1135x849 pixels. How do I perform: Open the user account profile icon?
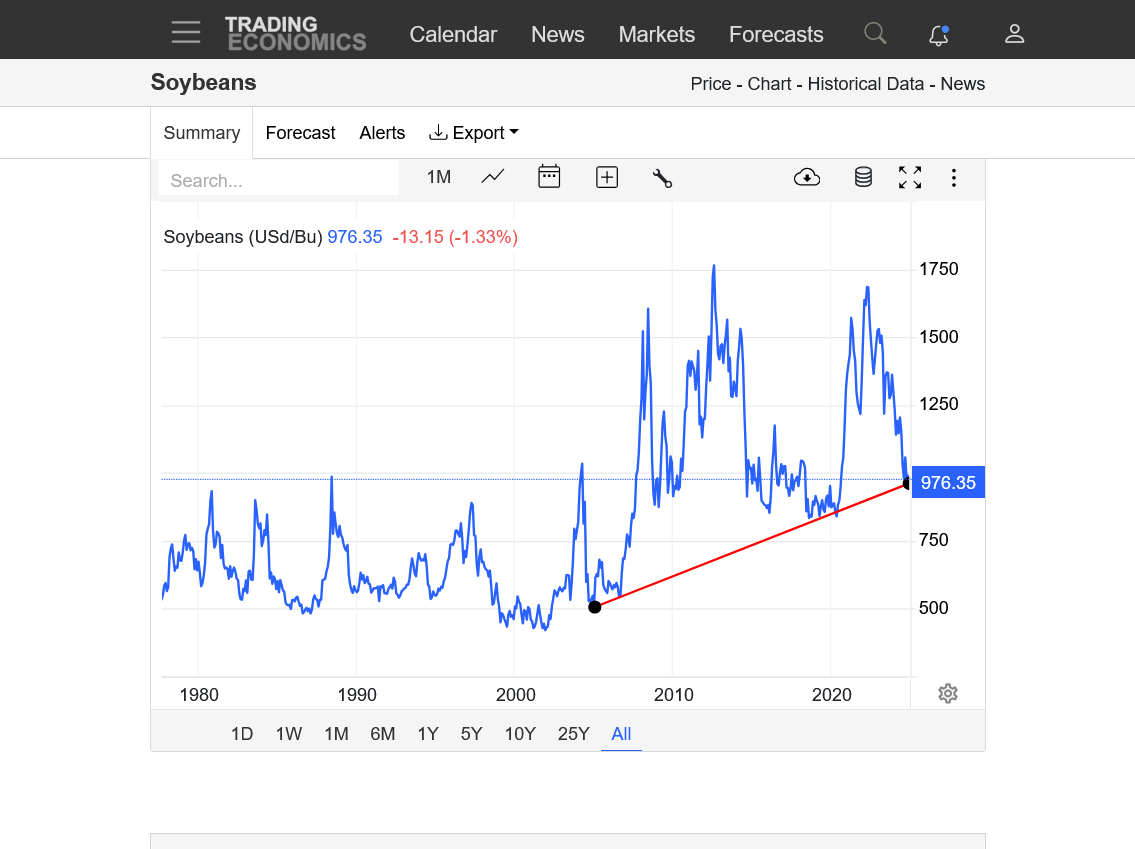pyautogui.click(x=1014, y=34)
